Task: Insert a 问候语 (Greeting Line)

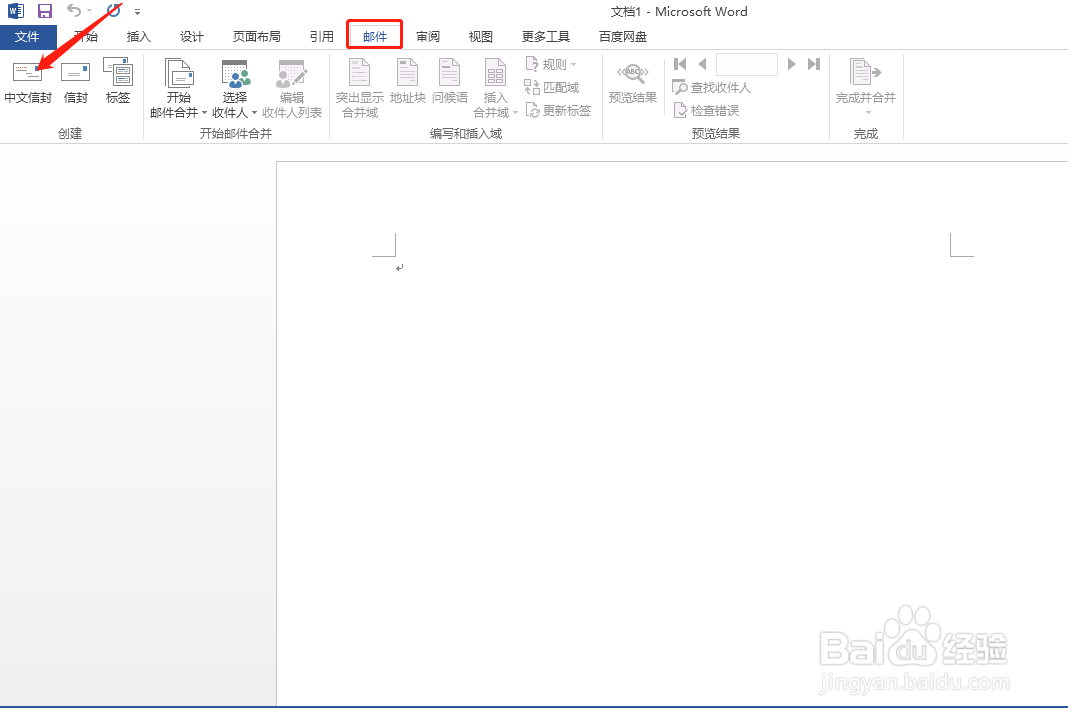Action: tap(449, 85)
